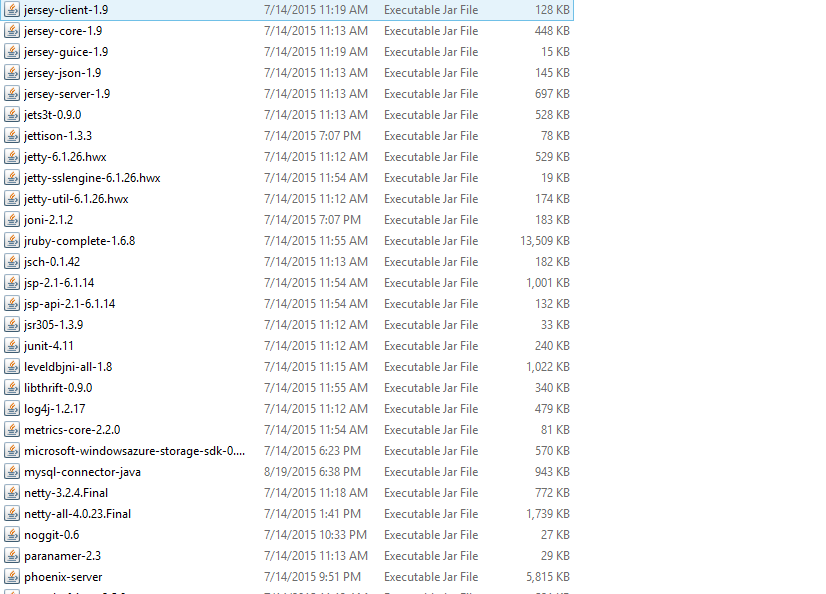Click the 5,815 KB size value
Viewport: 826px width, 594px height.
pyautogui.click(x=548, y=577)
